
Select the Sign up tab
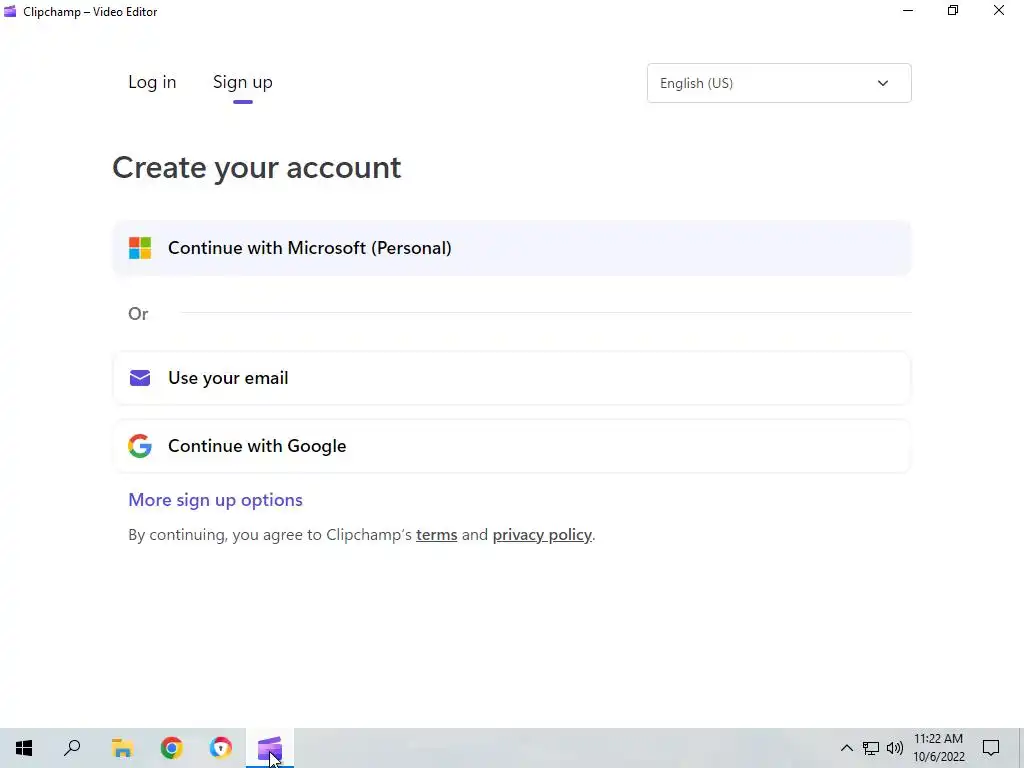point(242,82)
